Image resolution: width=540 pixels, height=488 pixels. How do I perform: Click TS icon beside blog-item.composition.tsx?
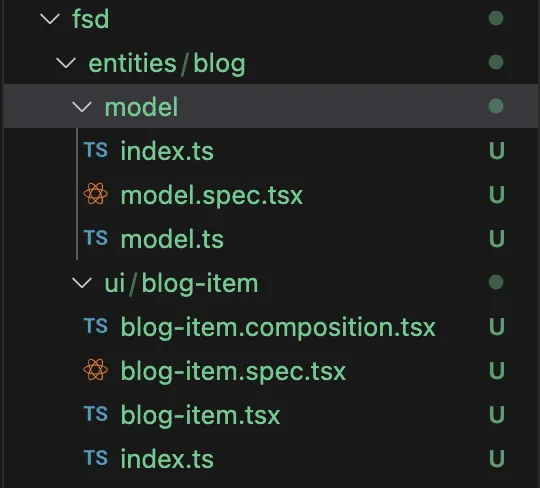click(x=96, y=326)
